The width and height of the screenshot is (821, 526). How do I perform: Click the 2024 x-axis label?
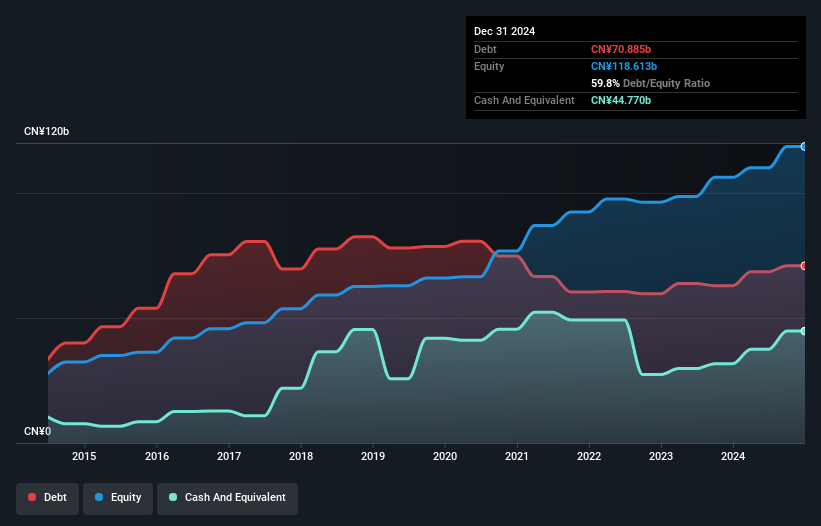click(x=733, y=456)
